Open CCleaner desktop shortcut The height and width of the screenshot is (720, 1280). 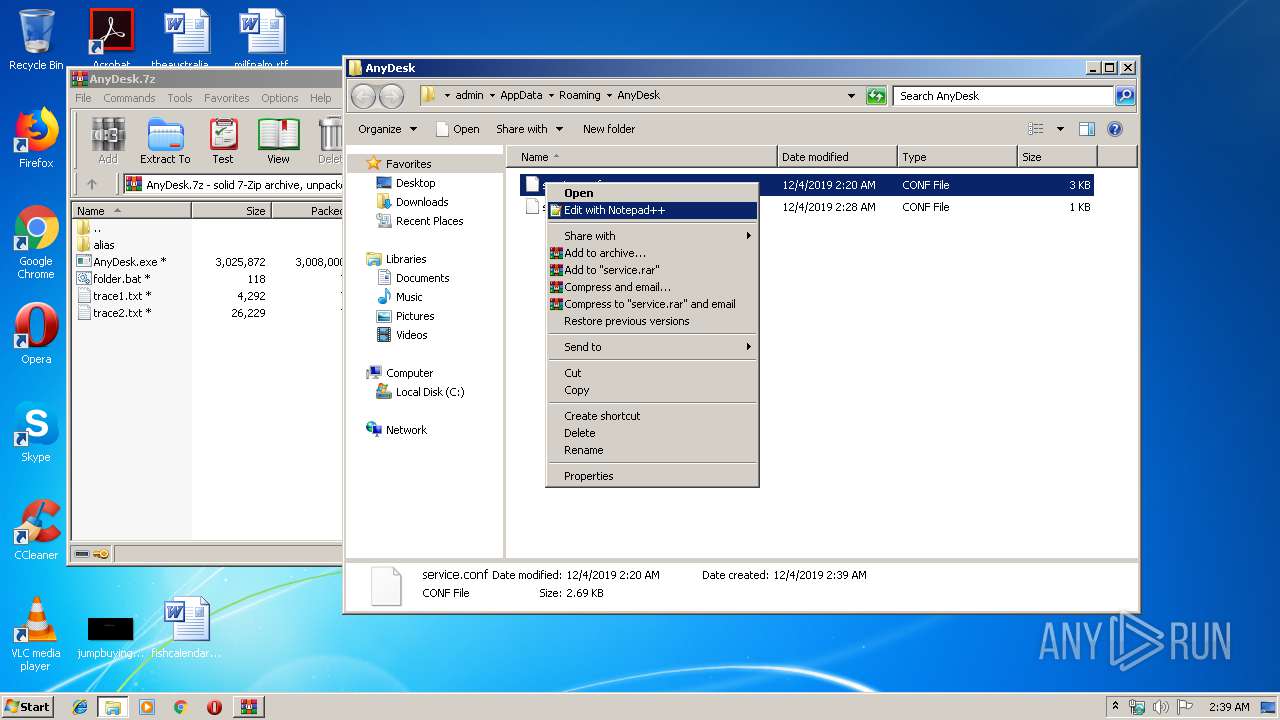[x=36, y=530]
